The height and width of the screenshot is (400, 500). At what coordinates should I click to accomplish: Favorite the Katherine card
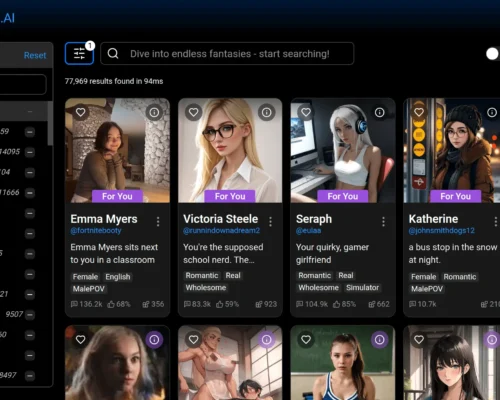click(419, 112)
